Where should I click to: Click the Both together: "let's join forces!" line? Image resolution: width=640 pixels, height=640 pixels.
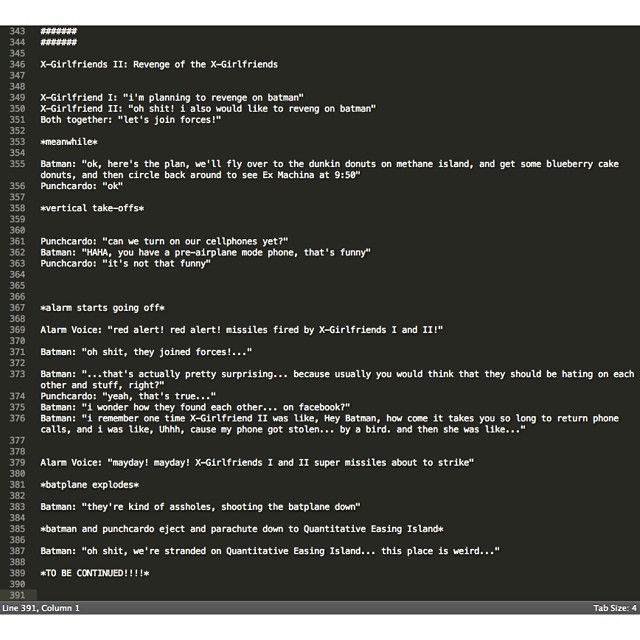(x=130, y=119)
